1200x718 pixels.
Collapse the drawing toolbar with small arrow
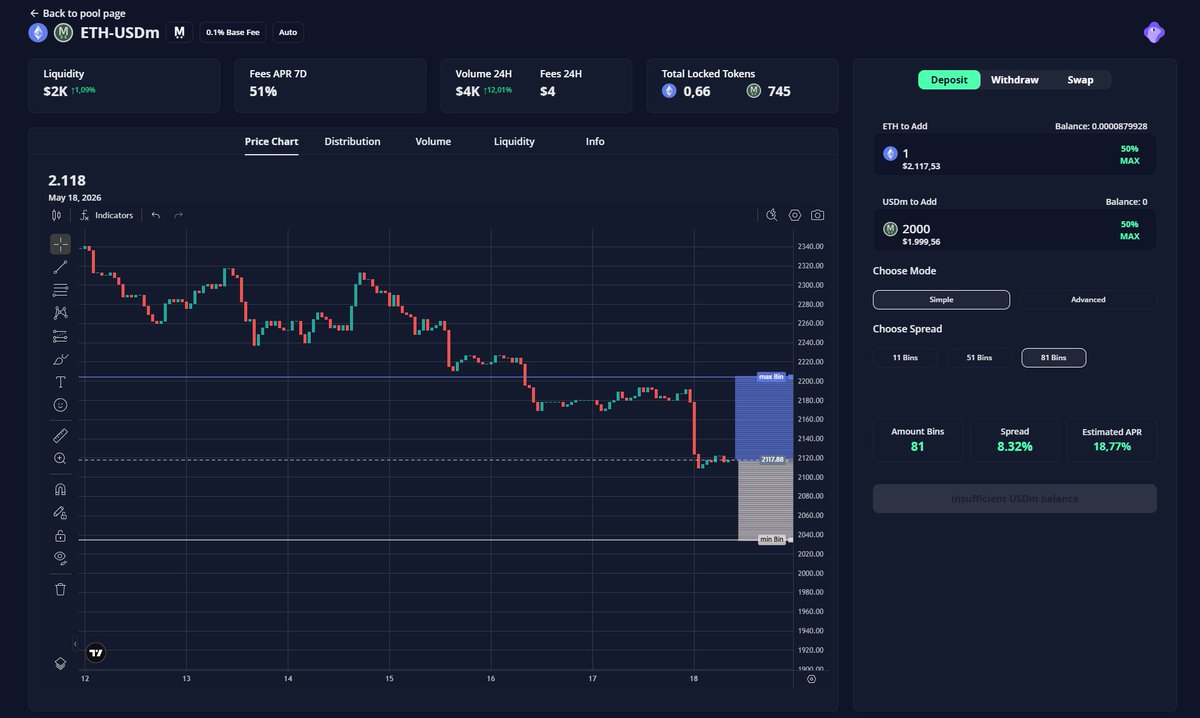[76, 644]
